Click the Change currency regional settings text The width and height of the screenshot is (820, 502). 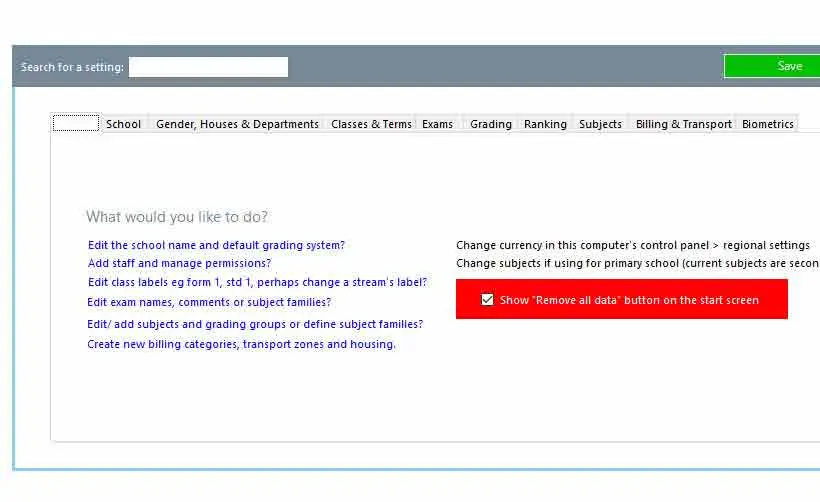(x=632, y=245)
